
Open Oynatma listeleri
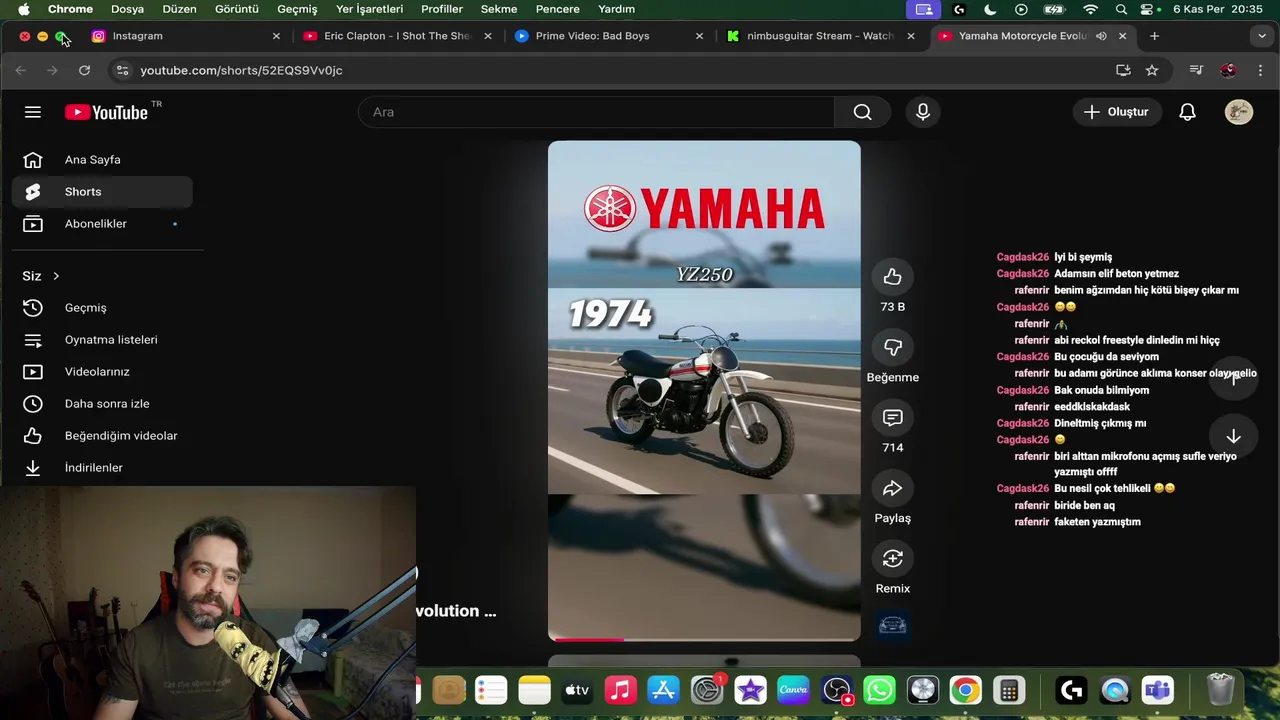[102, 340]
